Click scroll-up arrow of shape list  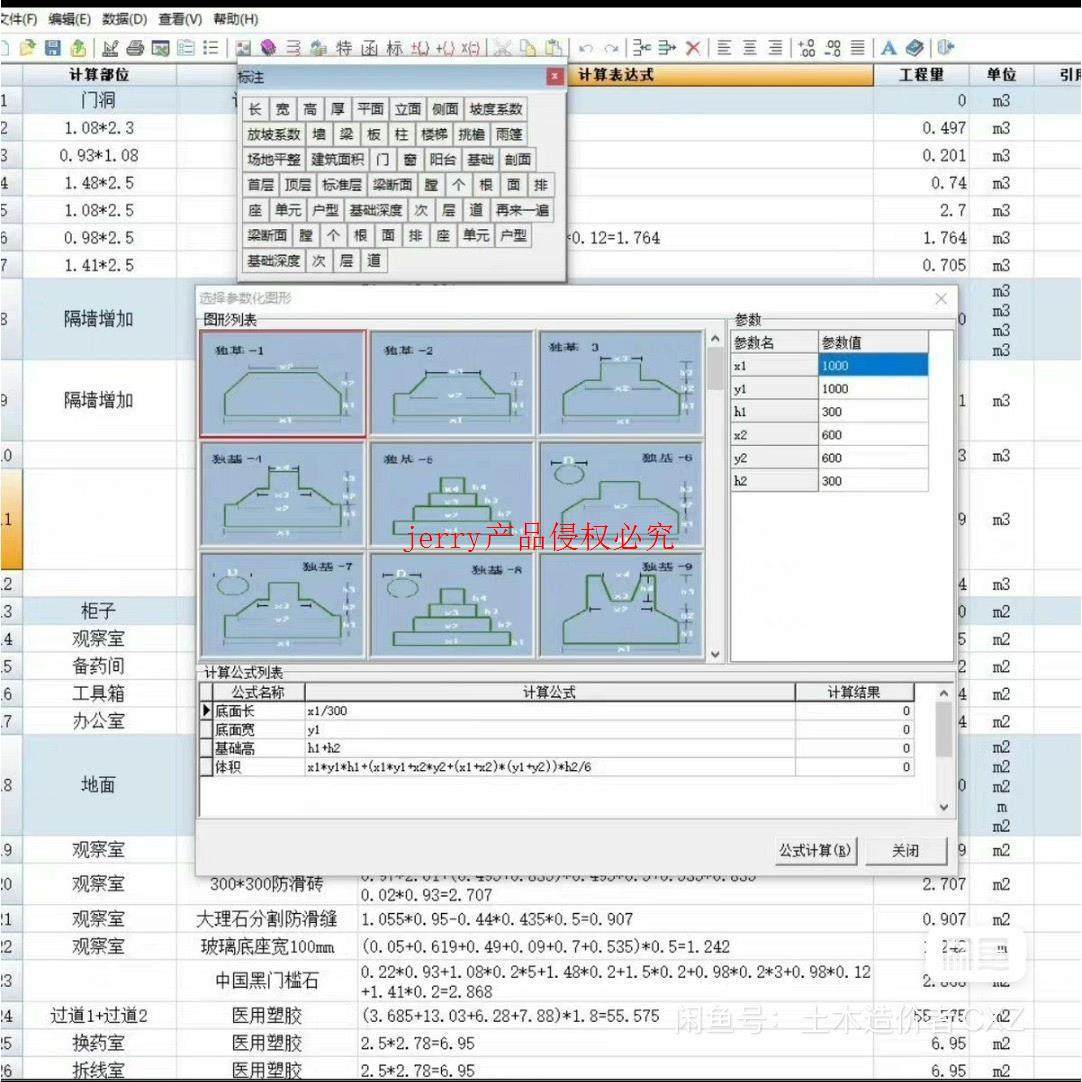tap(716, 339)
